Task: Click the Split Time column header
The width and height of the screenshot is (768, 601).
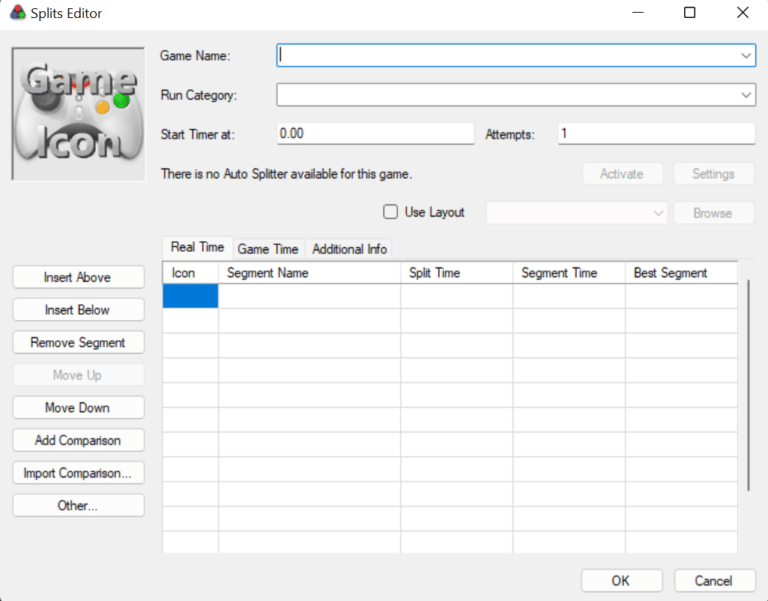Action: coord(457,273)
